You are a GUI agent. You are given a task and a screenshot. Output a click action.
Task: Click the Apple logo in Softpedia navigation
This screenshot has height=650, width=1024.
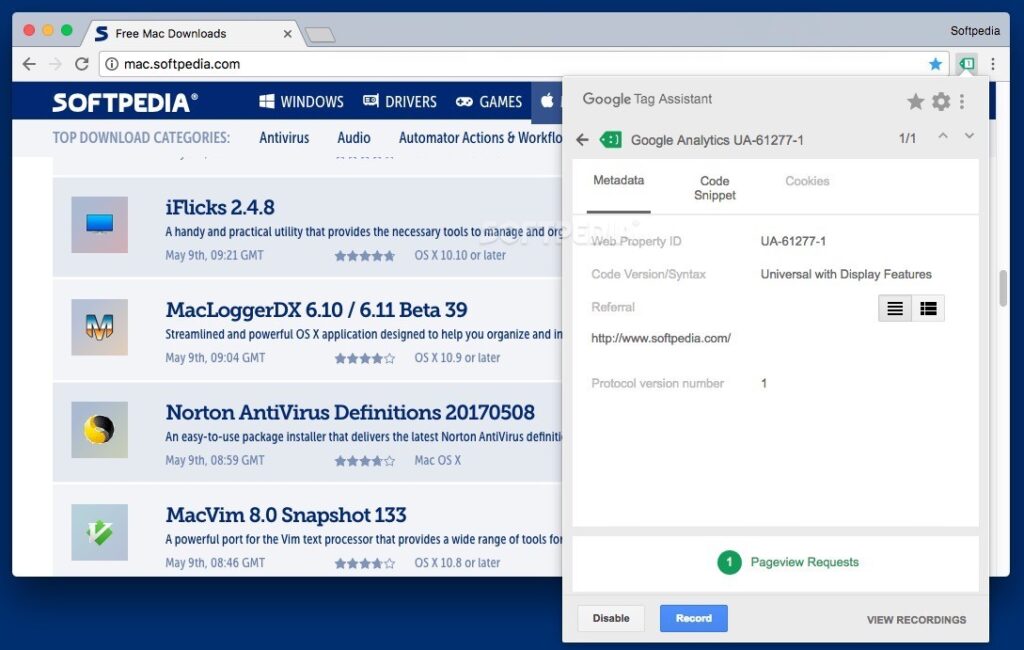click(547, 101)
